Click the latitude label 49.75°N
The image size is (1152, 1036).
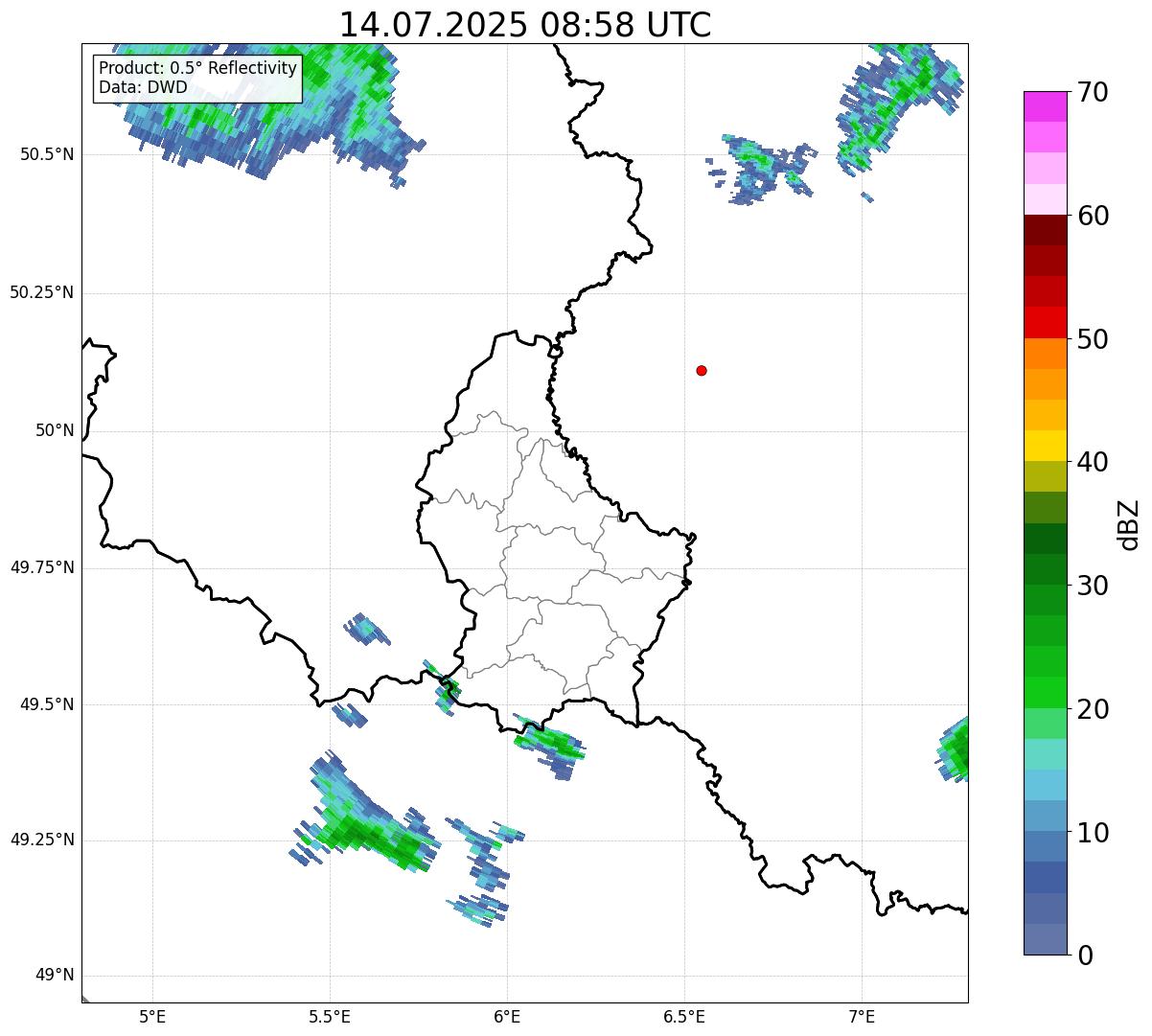(42, 567)
